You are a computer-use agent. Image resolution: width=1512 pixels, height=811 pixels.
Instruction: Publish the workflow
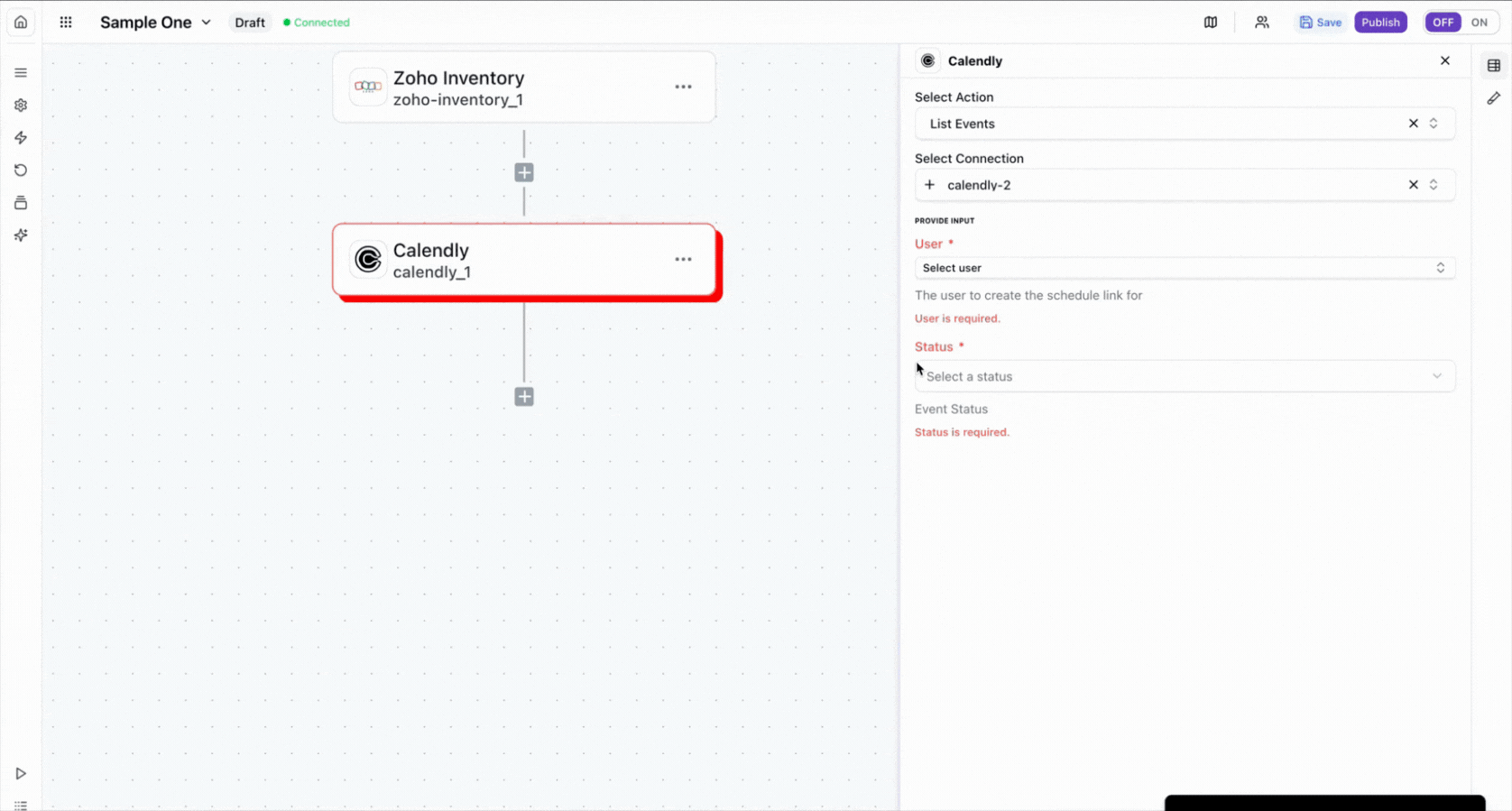click(x=1380, y=22)
